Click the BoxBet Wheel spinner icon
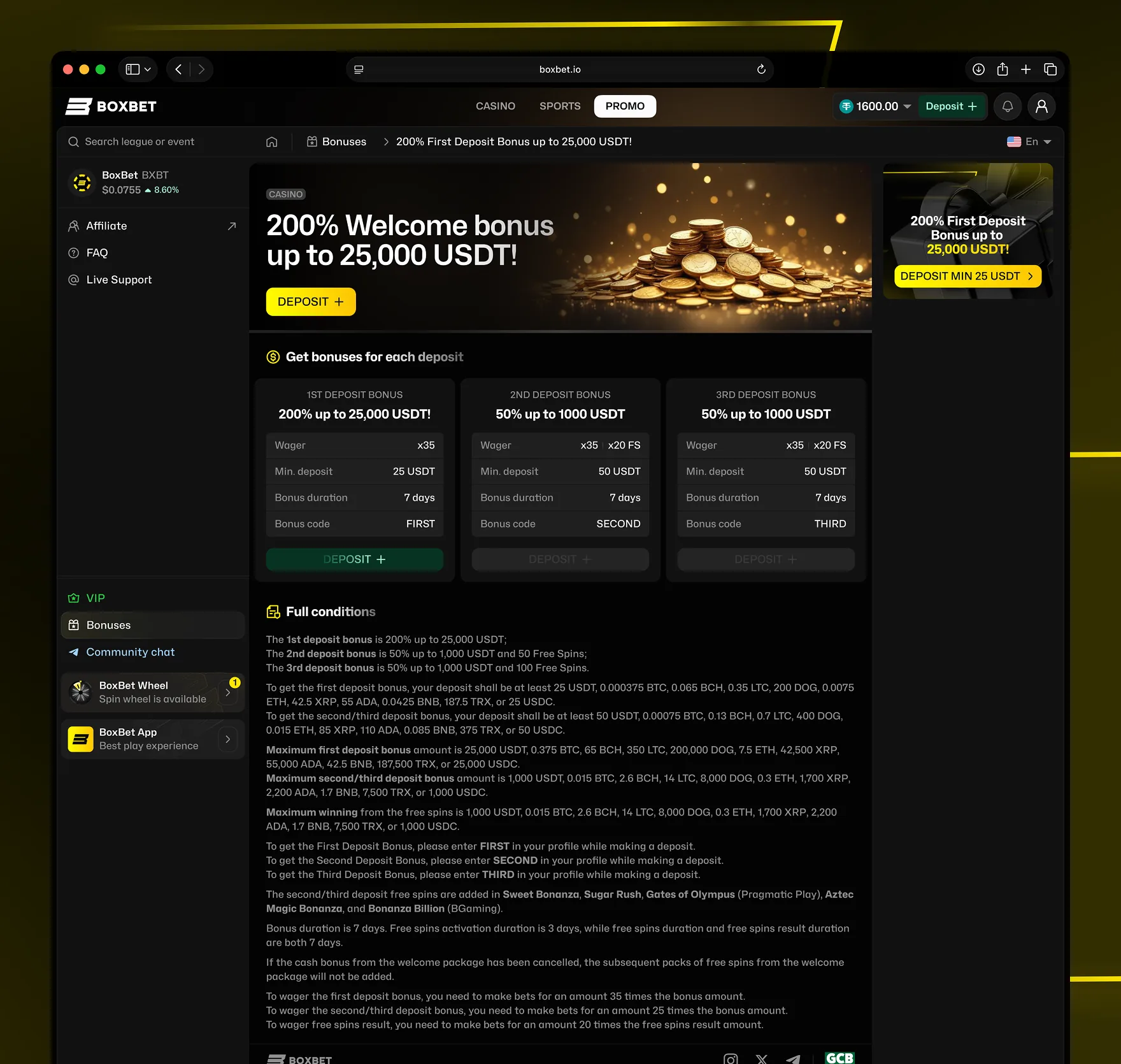 (81, 692)
